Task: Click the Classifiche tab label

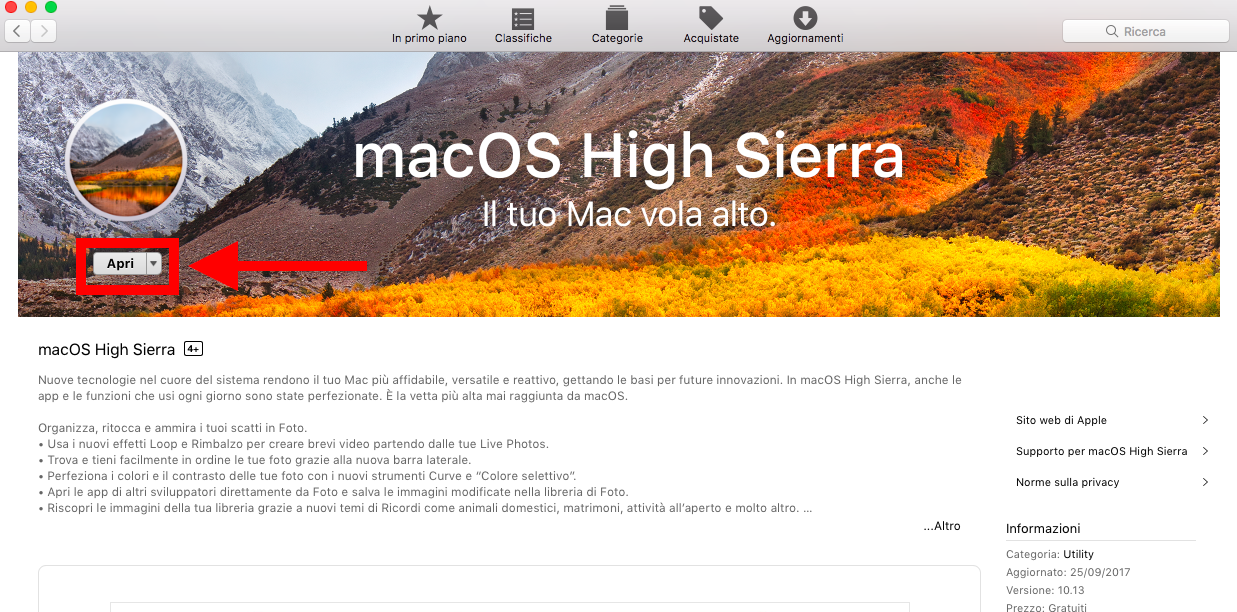Action: pos(523,38)
